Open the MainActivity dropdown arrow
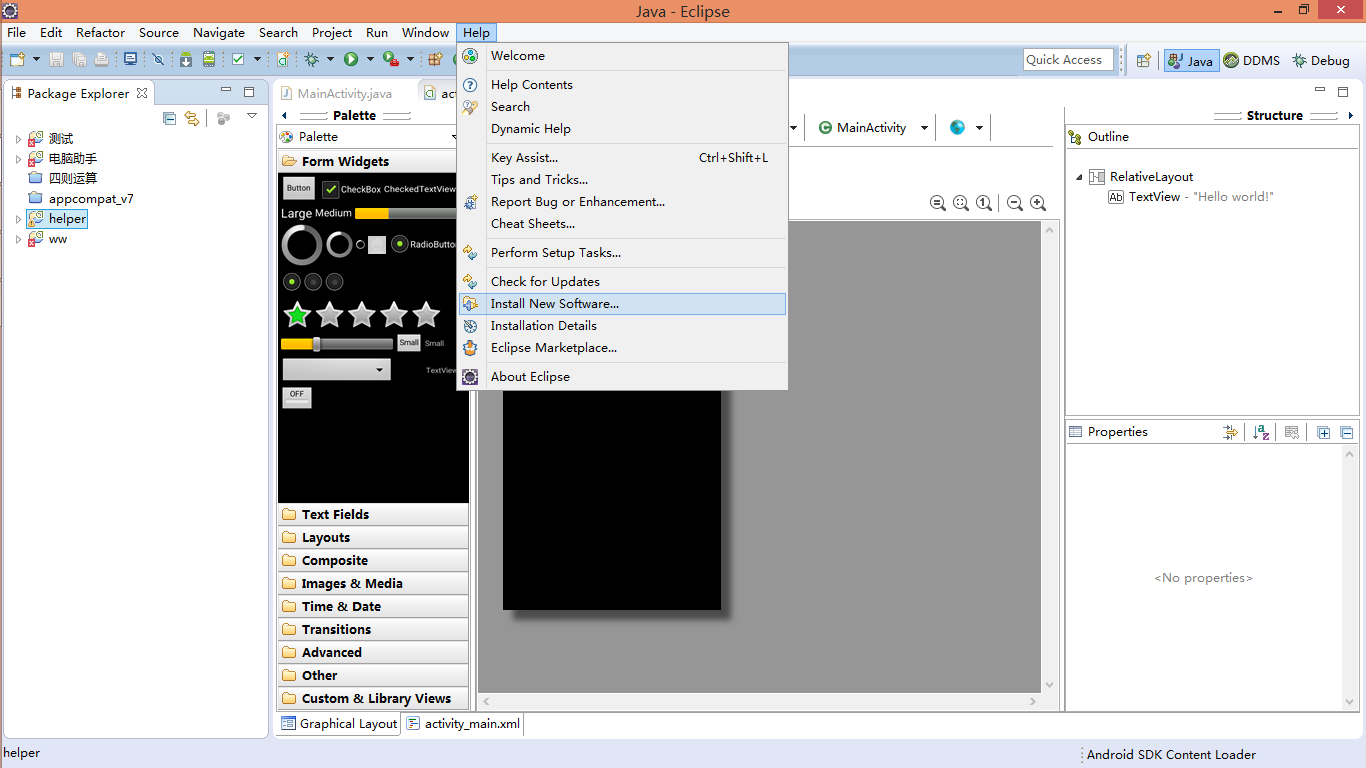 point(924,128)
